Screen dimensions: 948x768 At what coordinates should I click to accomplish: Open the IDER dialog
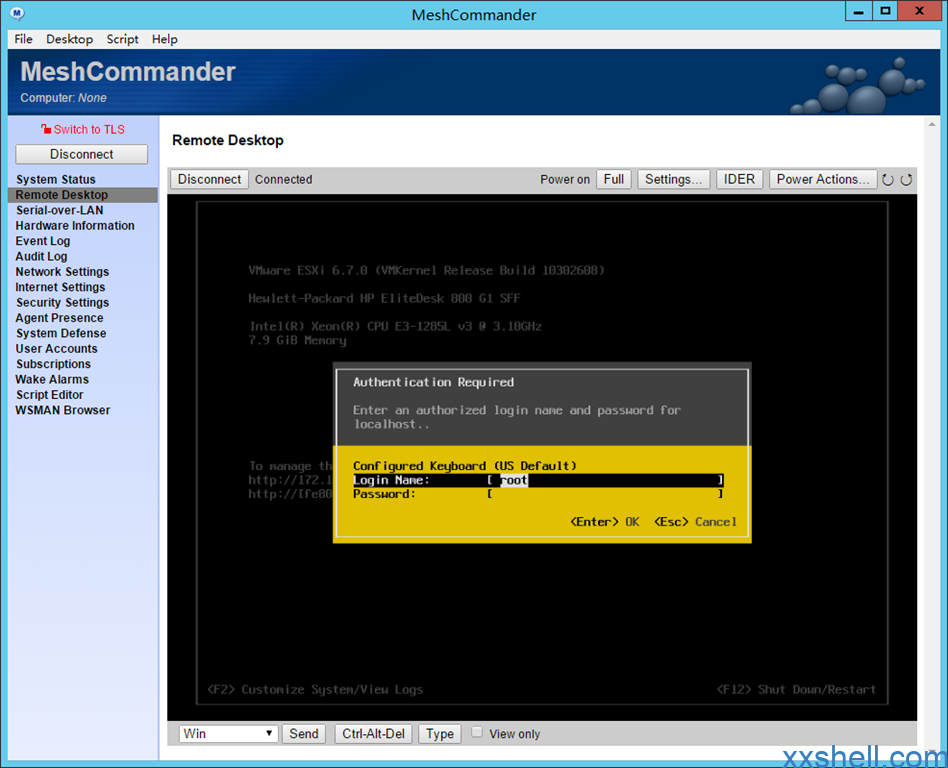(x=739, y=180)
